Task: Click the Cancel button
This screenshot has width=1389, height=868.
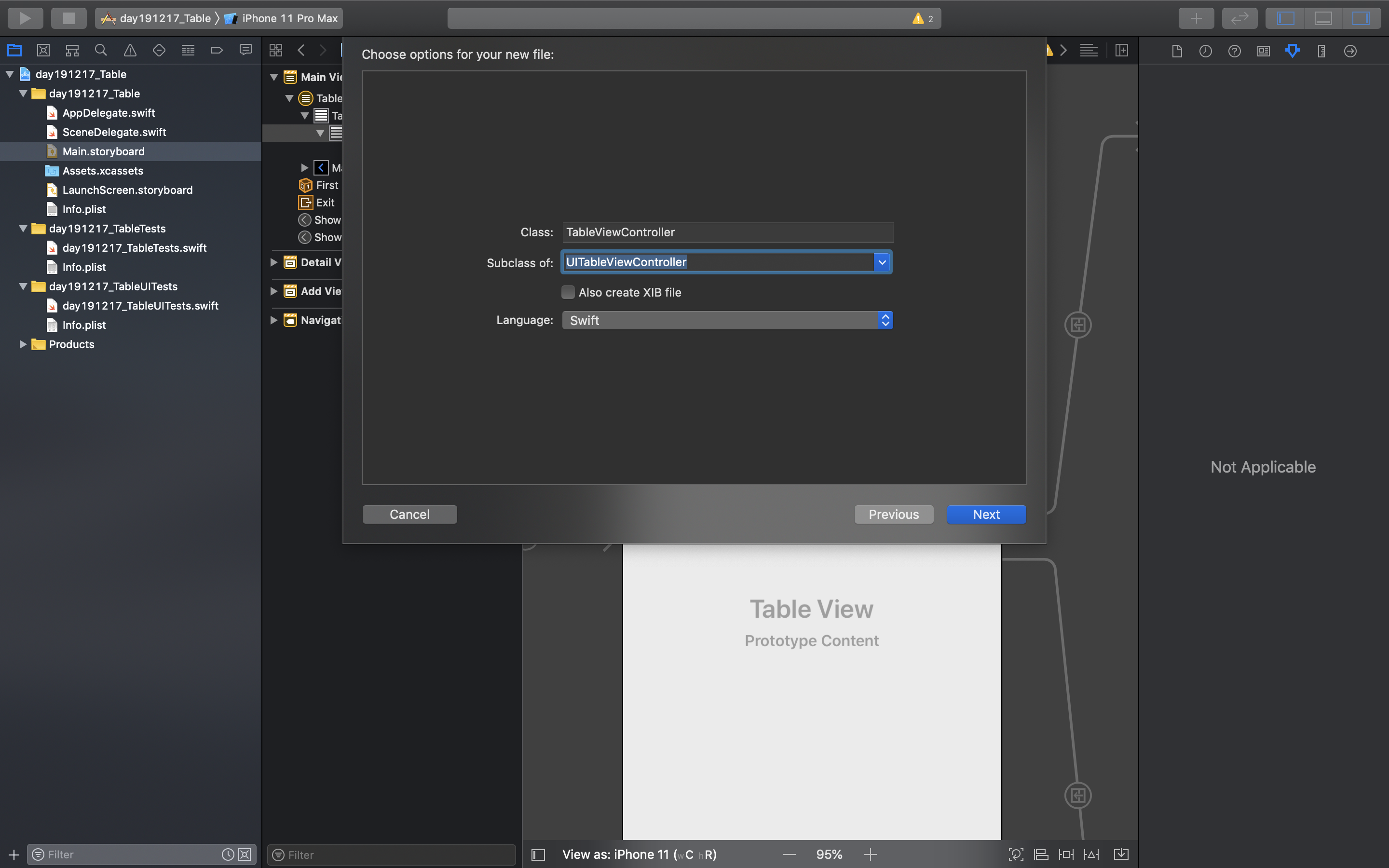Action: 409,515
